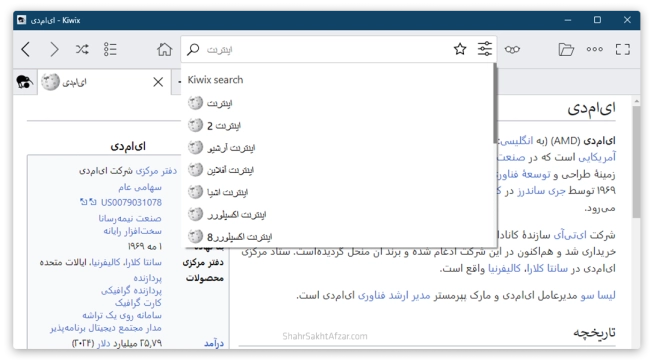This screenshot has width=650, height=364.
Task: Open the جری ساندرز link
Action: click(541, 191)
